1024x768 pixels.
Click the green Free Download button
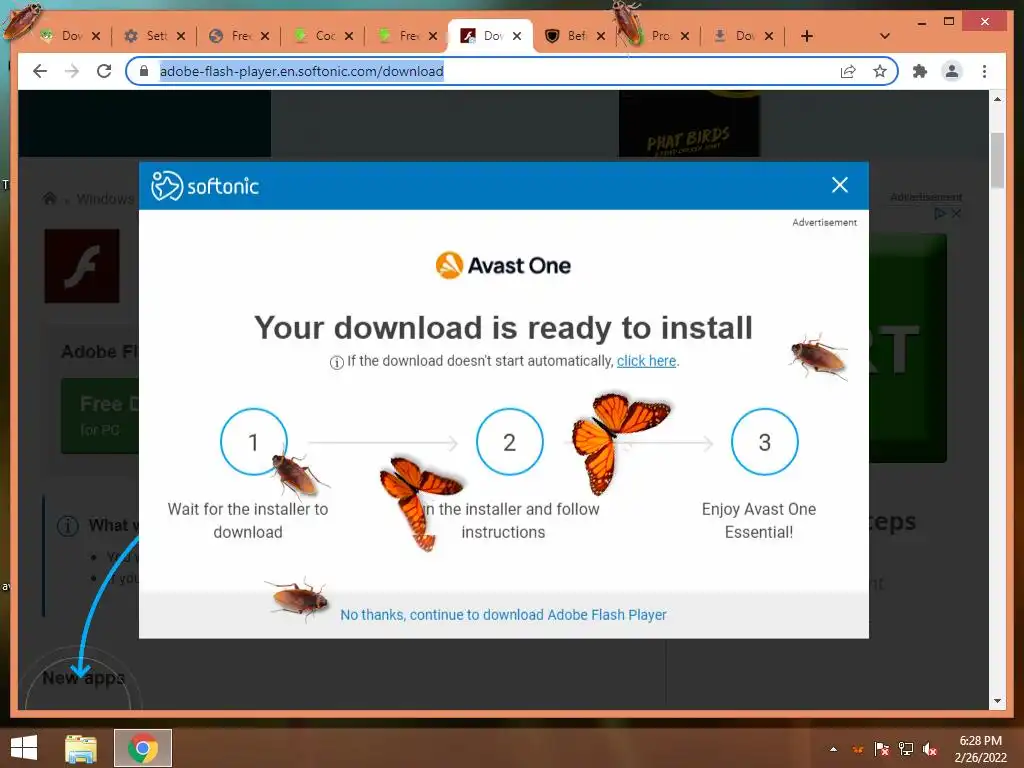pyautogui.click(x=100, y=415)
